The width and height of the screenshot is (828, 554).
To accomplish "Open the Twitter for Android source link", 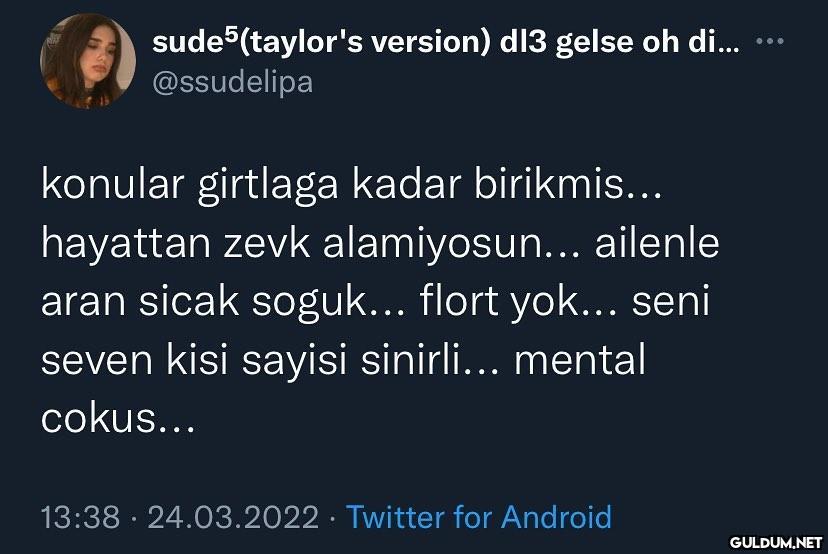I will click(478, 517).
